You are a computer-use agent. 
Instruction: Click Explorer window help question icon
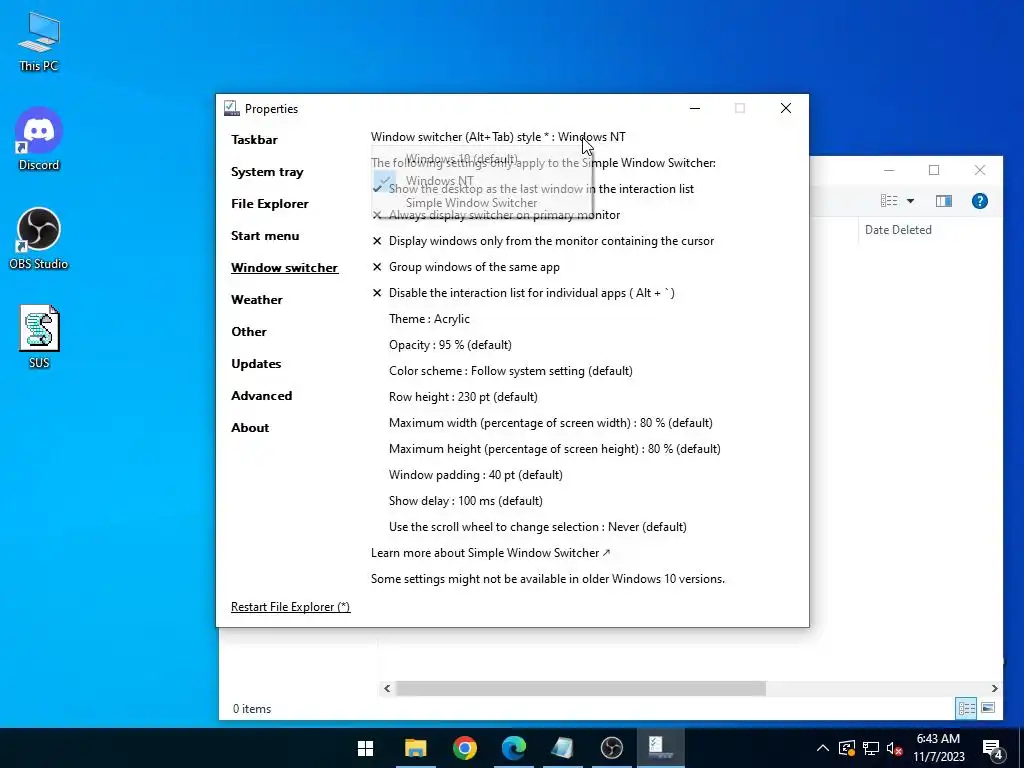click(980, 201)
